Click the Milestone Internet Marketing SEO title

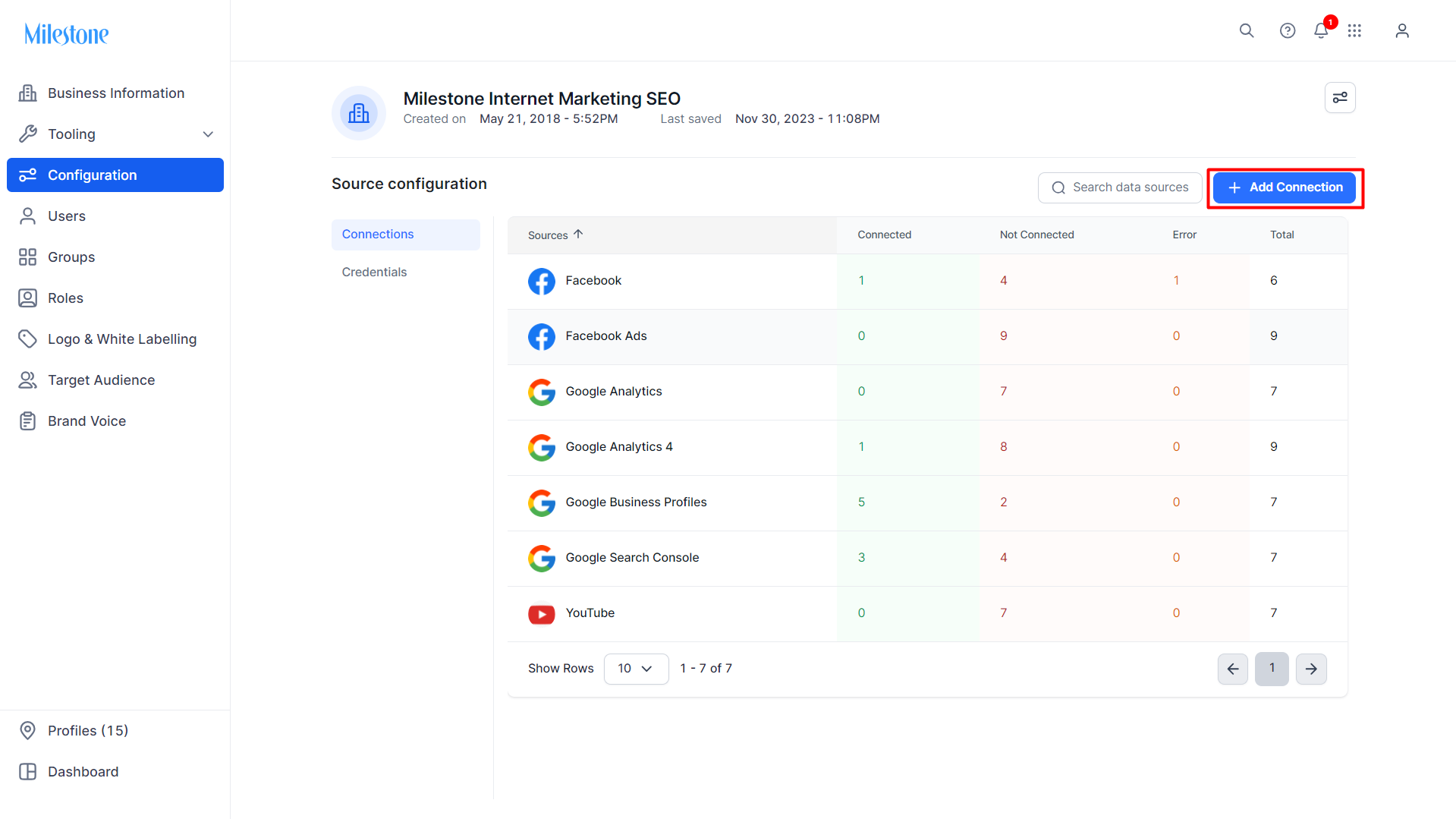pos(542,99)
